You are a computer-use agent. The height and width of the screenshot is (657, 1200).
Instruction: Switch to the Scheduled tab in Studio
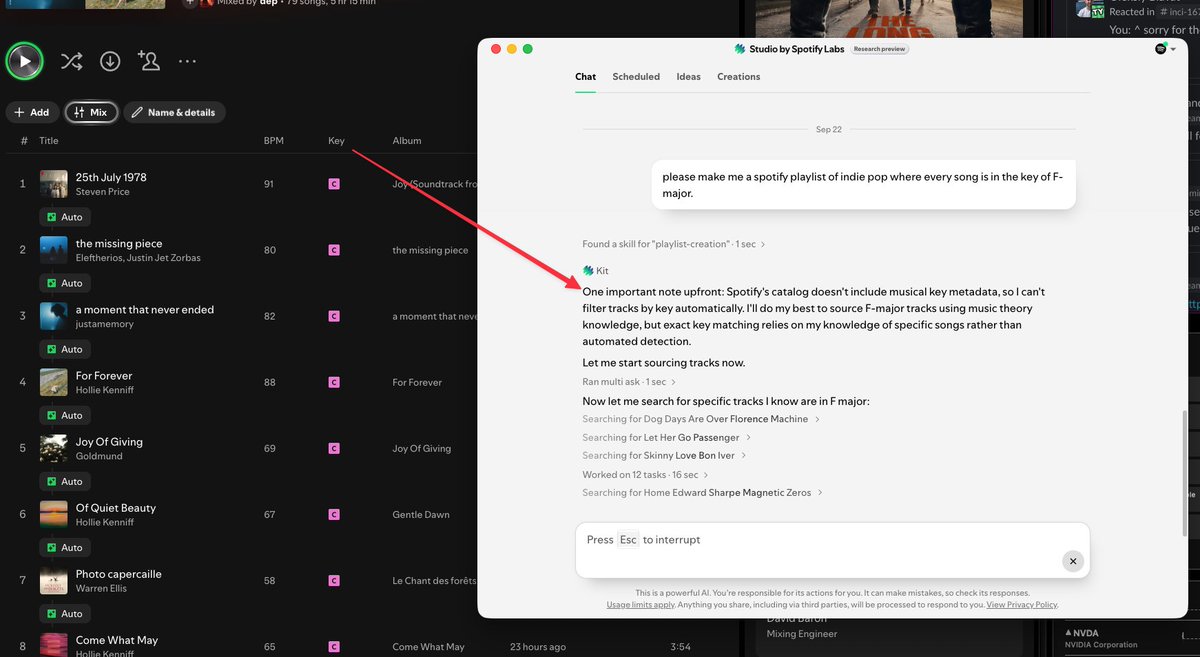[x=636, y=77]
